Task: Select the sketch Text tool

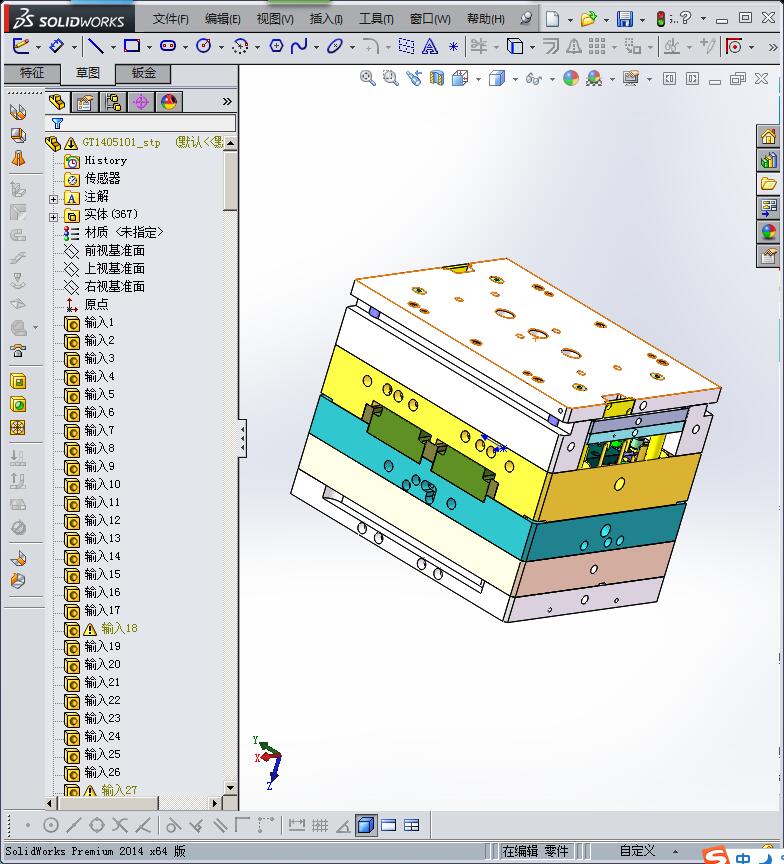Action: tap(430, 46)
